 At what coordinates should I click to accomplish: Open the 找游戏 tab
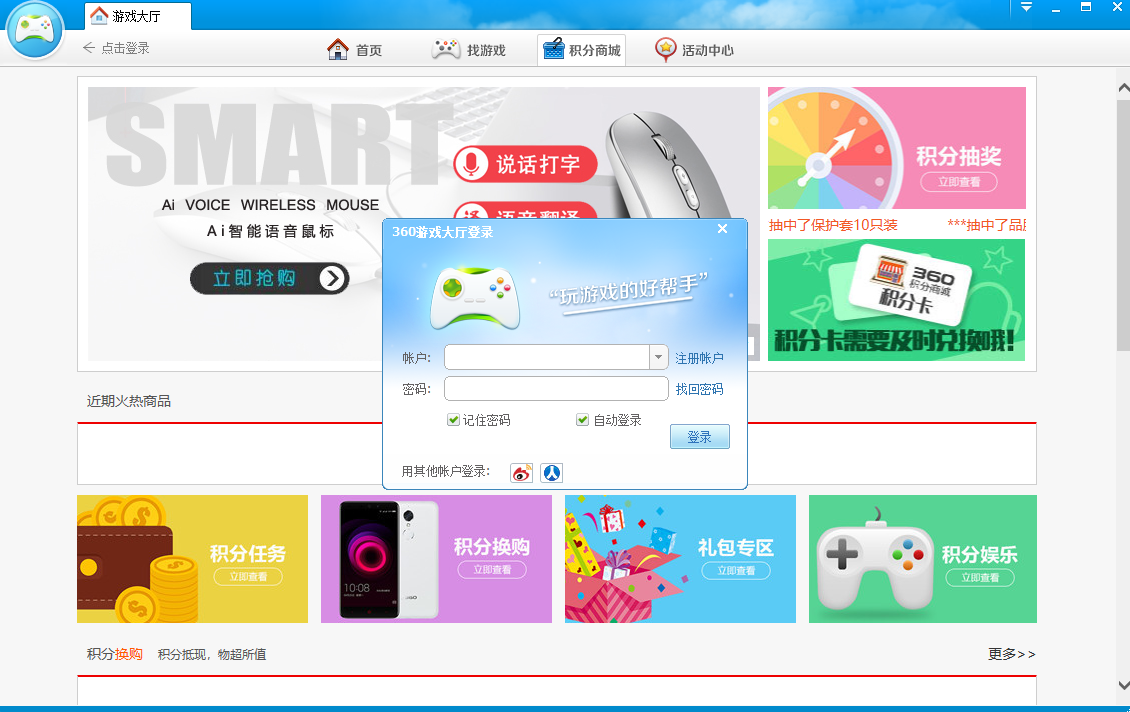coord(468,50)
